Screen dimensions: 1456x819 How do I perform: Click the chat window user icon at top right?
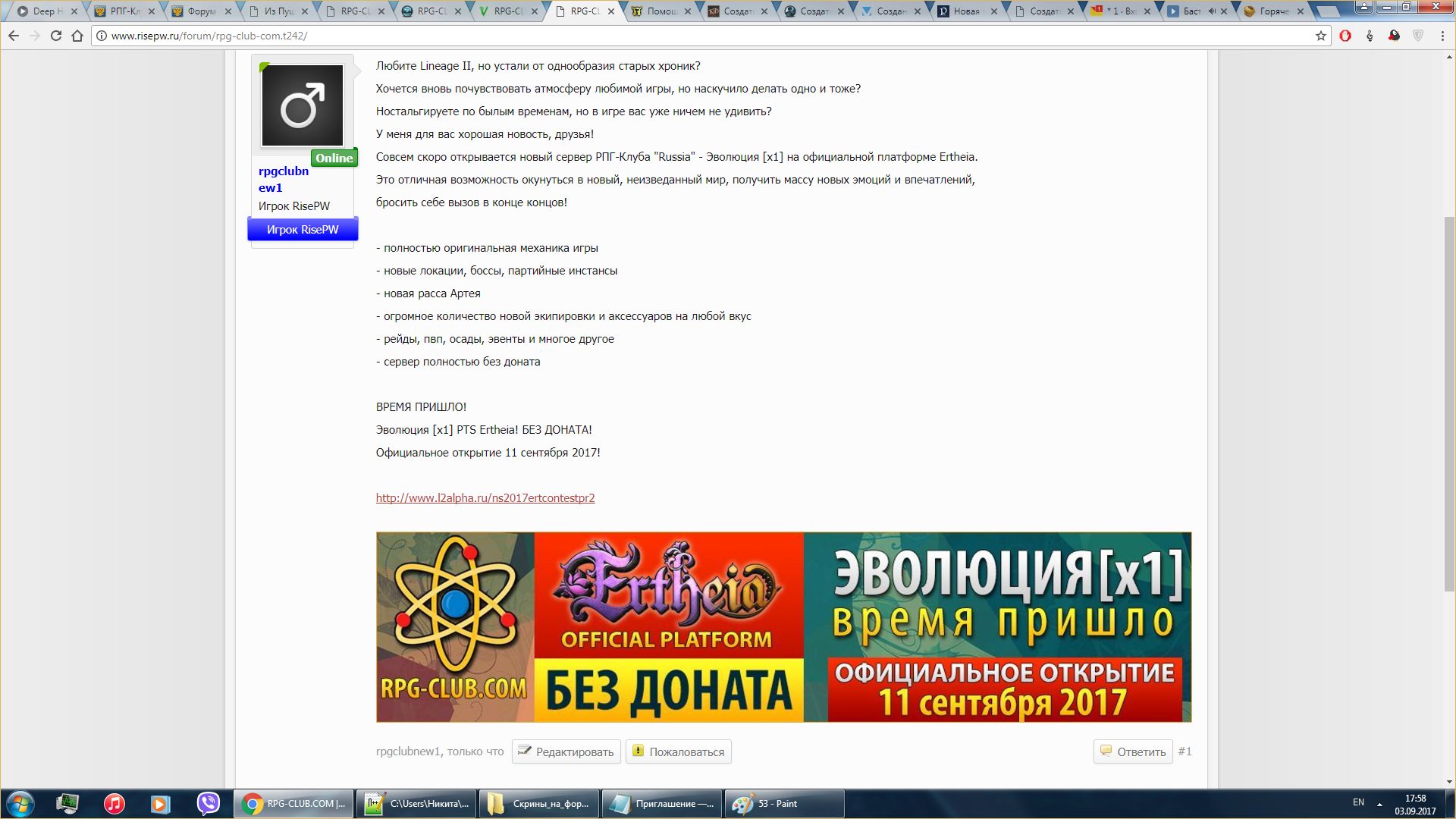[x=1363, y=7]
